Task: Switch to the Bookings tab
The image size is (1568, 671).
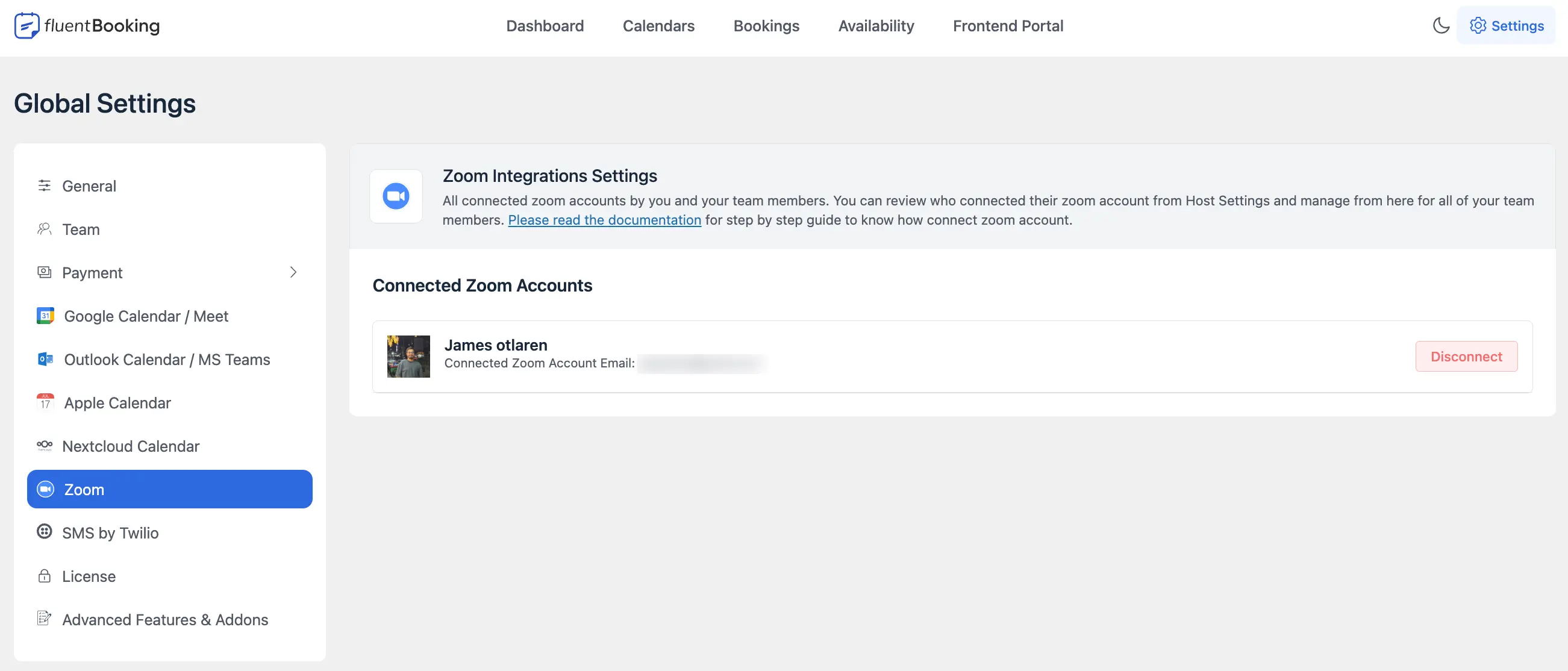Action: (766, 25)
